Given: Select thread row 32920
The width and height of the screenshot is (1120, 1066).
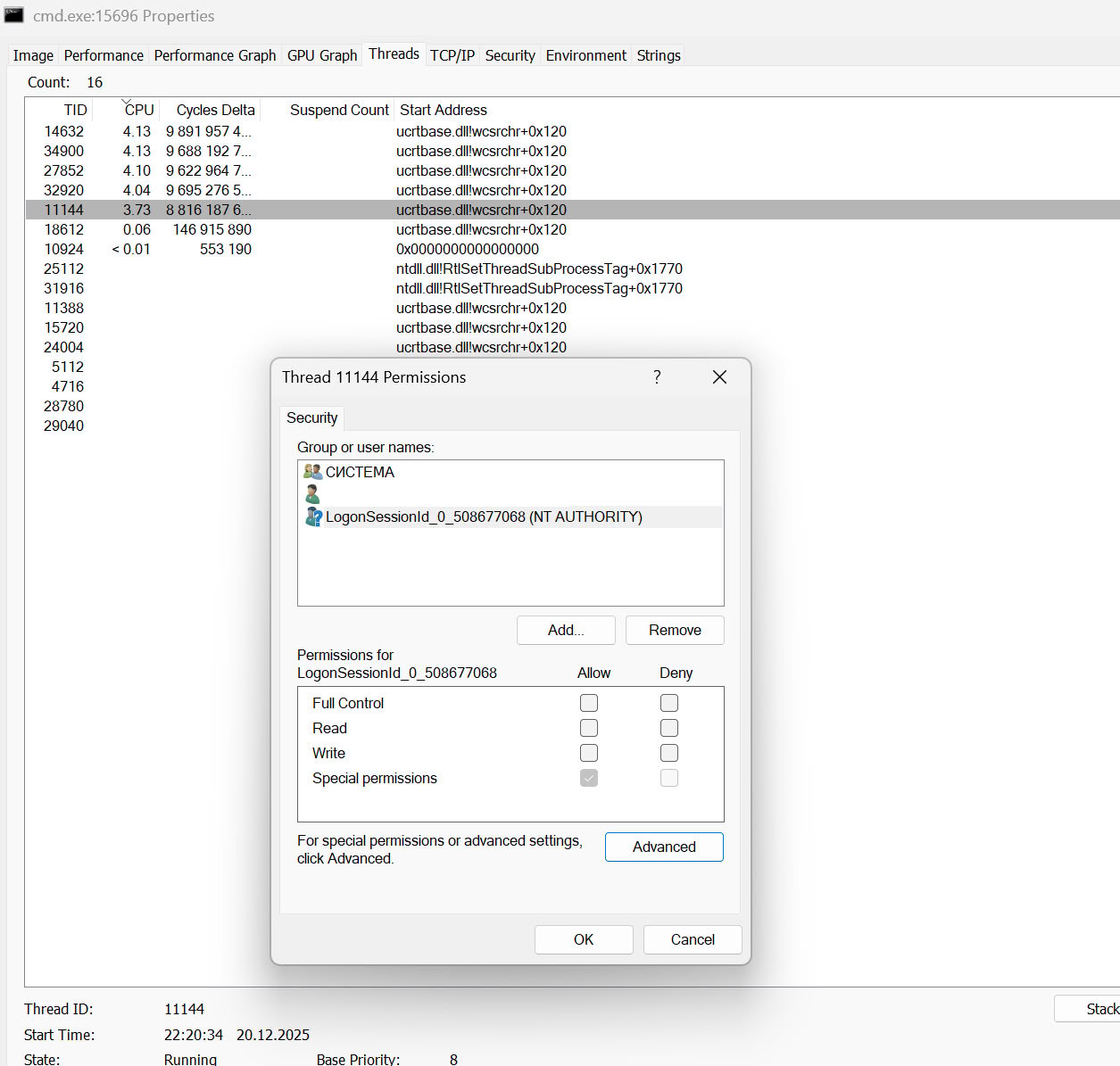Looking at the screenshot, I should pos(572,190).
